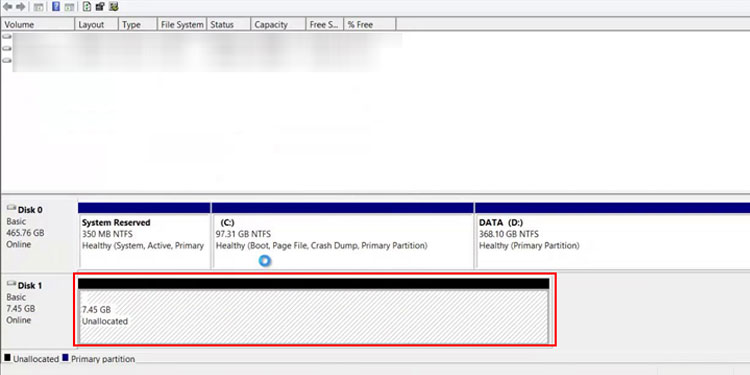Image resolution: width=750 pixels, height=375 pixels.
Task: Click the Unallocated legend label
Action: 36,359
